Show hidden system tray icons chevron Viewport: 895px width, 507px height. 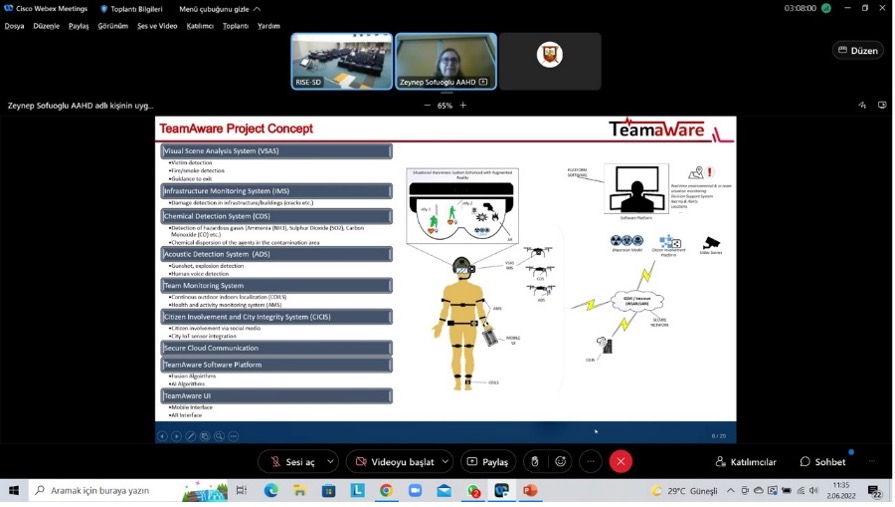[731, 490]
